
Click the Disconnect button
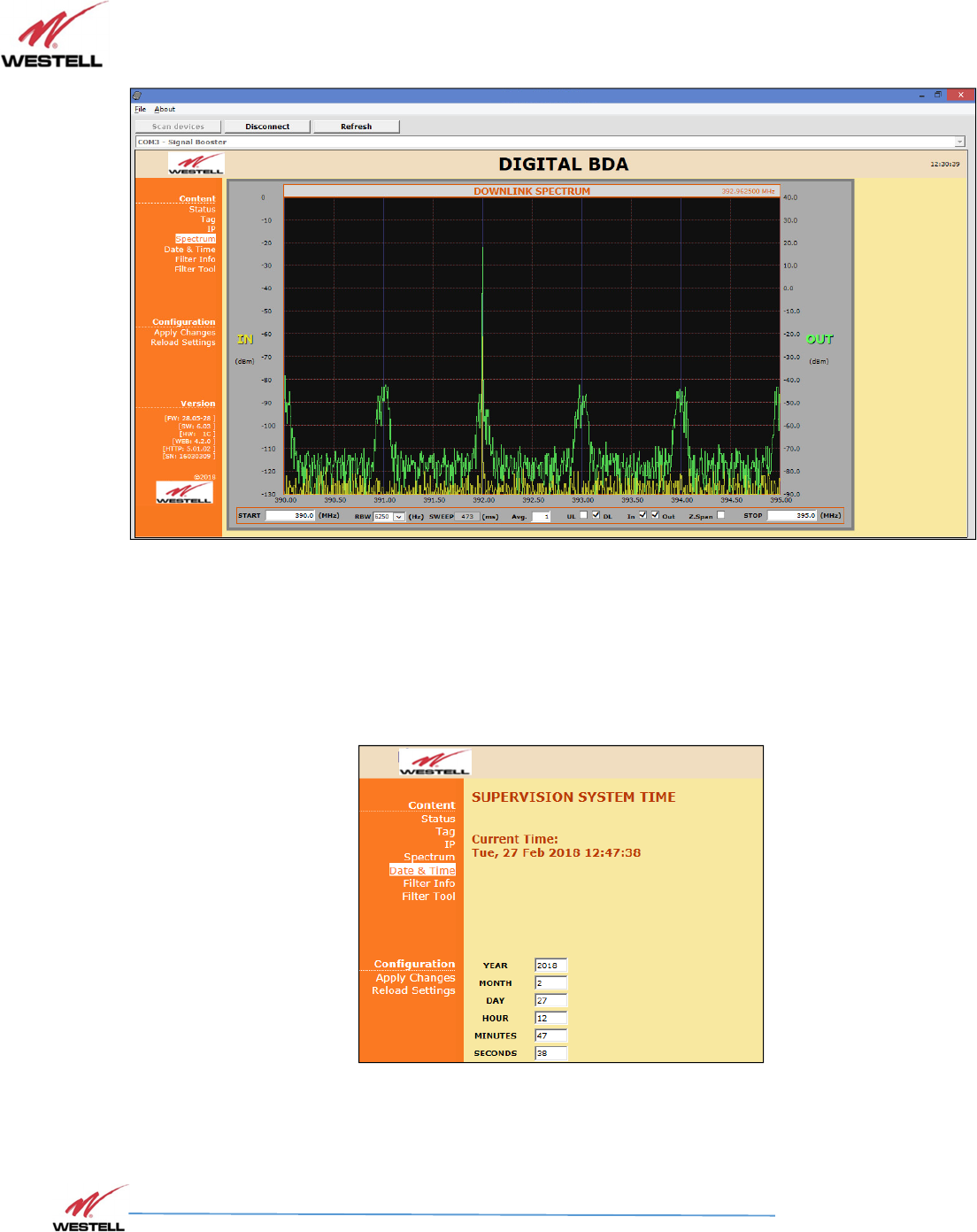[267, 127]
